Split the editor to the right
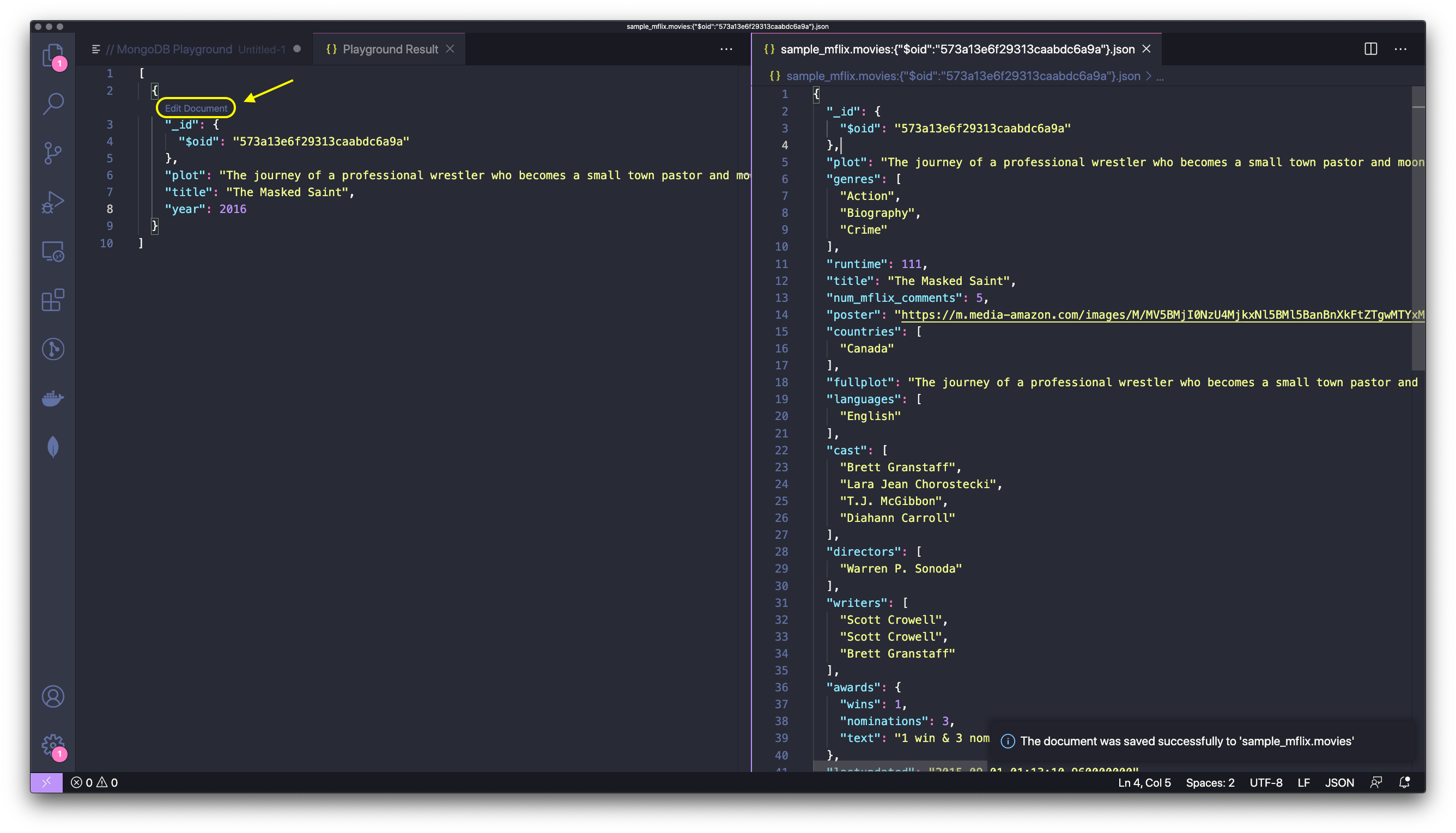Viewport: 1456px width, 833px height. 1371,49
